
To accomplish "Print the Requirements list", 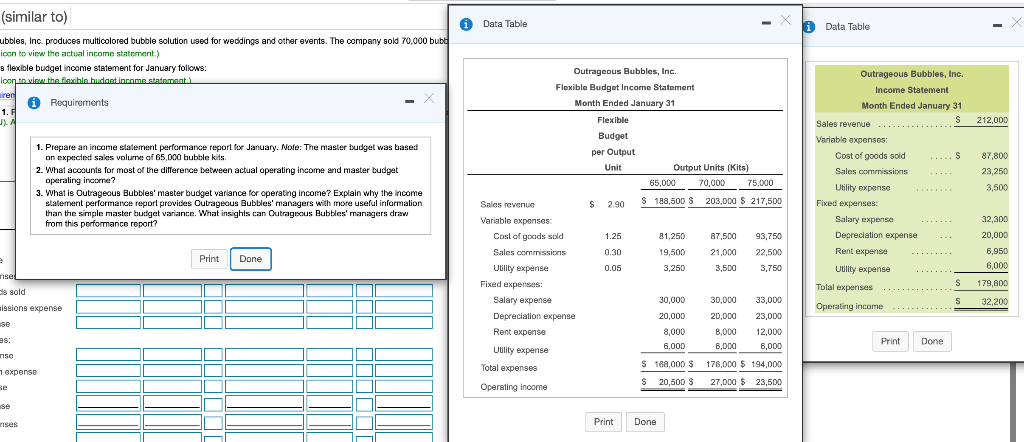I will tap(209, 259).
